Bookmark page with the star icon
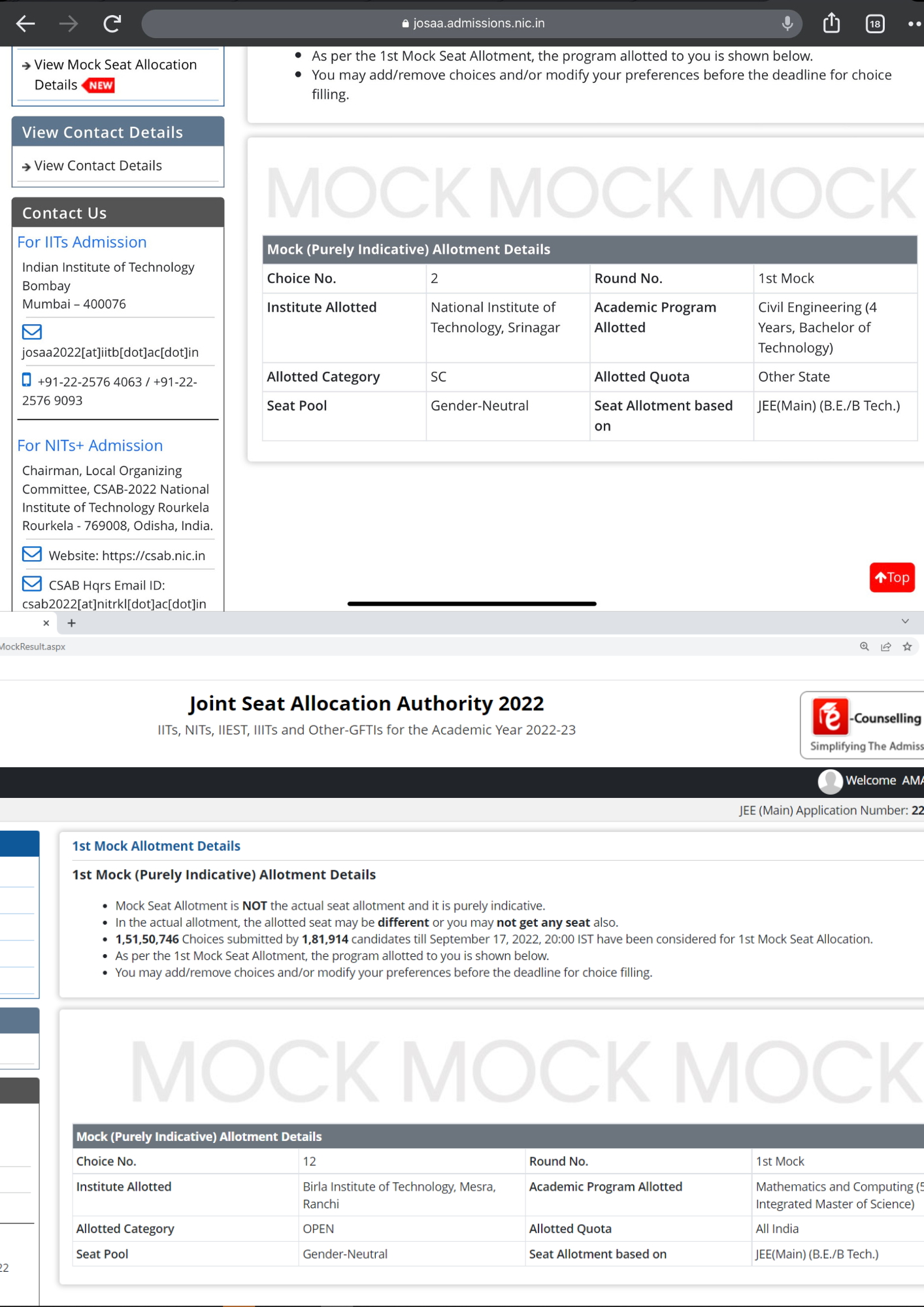This screenshot has width=924, height=1307. tap(907, 646)
